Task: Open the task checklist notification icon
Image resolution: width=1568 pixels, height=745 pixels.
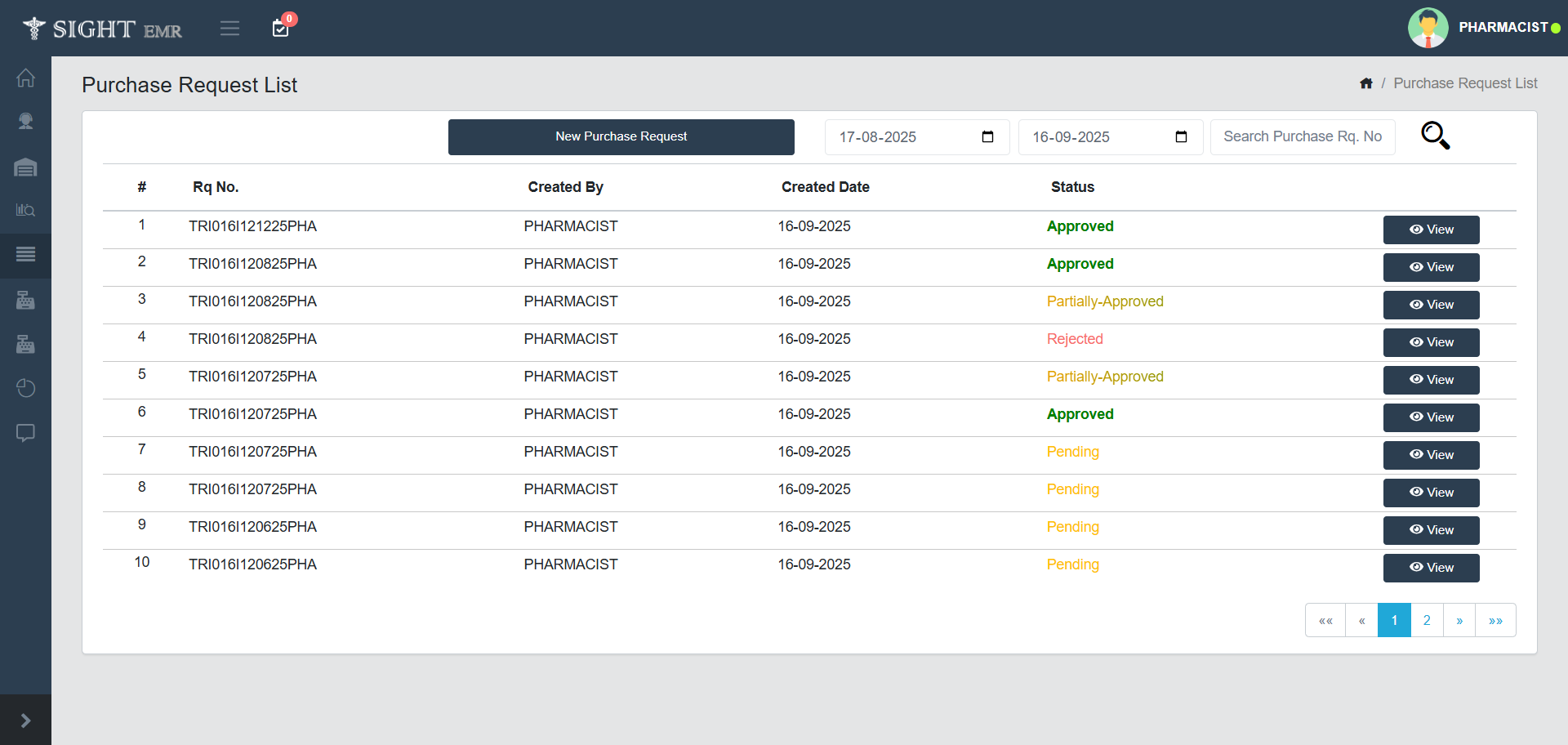Action: 281,29
